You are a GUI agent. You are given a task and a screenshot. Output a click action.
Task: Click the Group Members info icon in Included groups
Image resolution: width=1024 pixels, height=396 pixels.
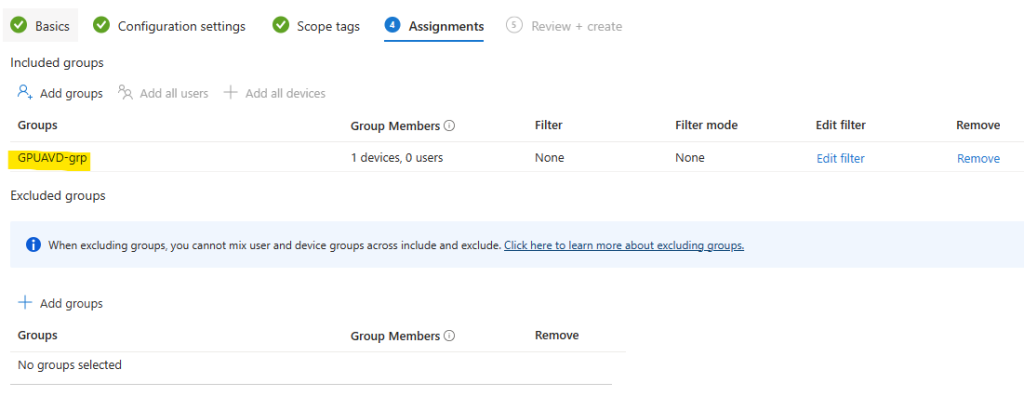449,125
